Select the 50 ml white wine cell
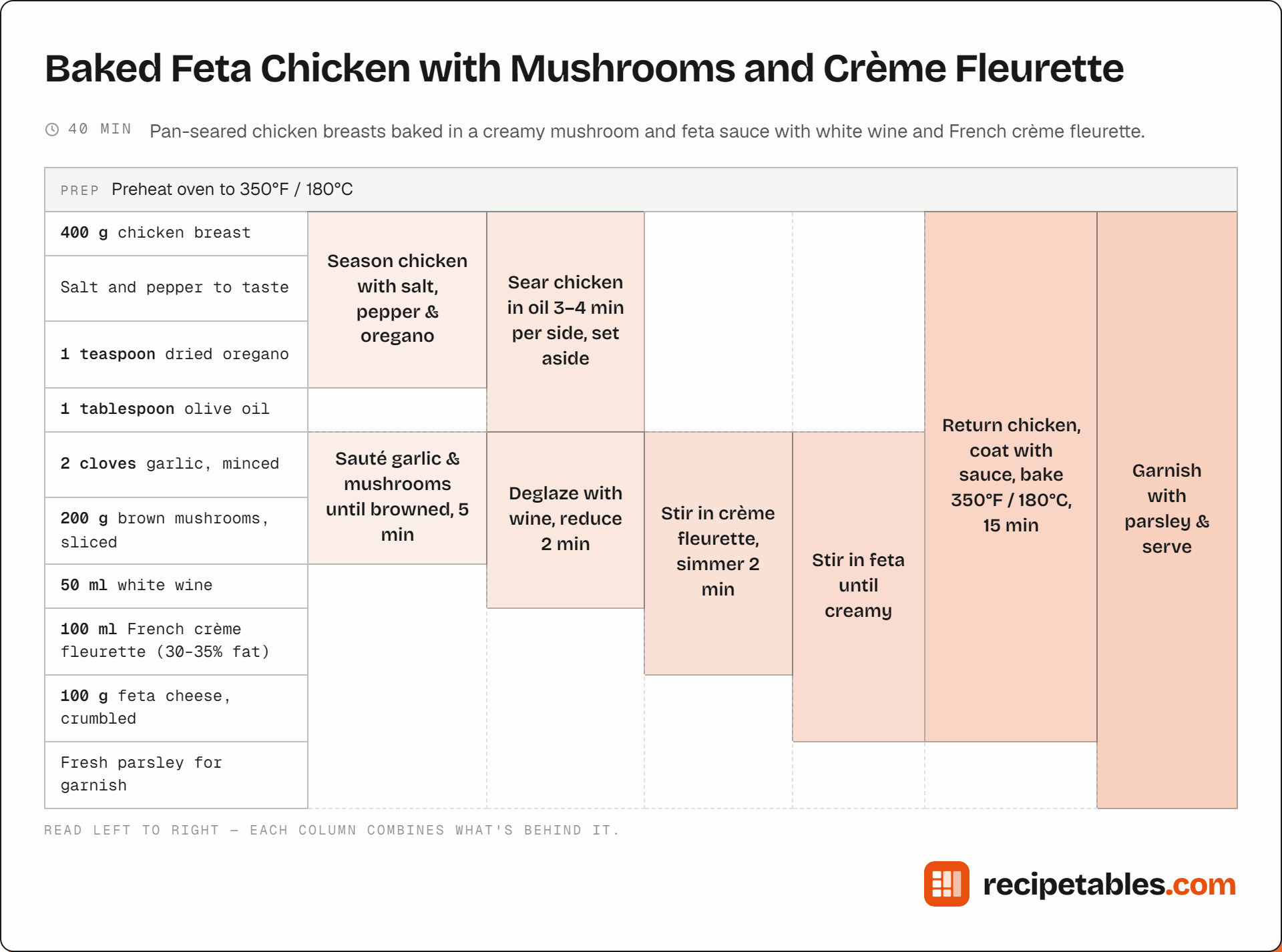 pos(176,585)
